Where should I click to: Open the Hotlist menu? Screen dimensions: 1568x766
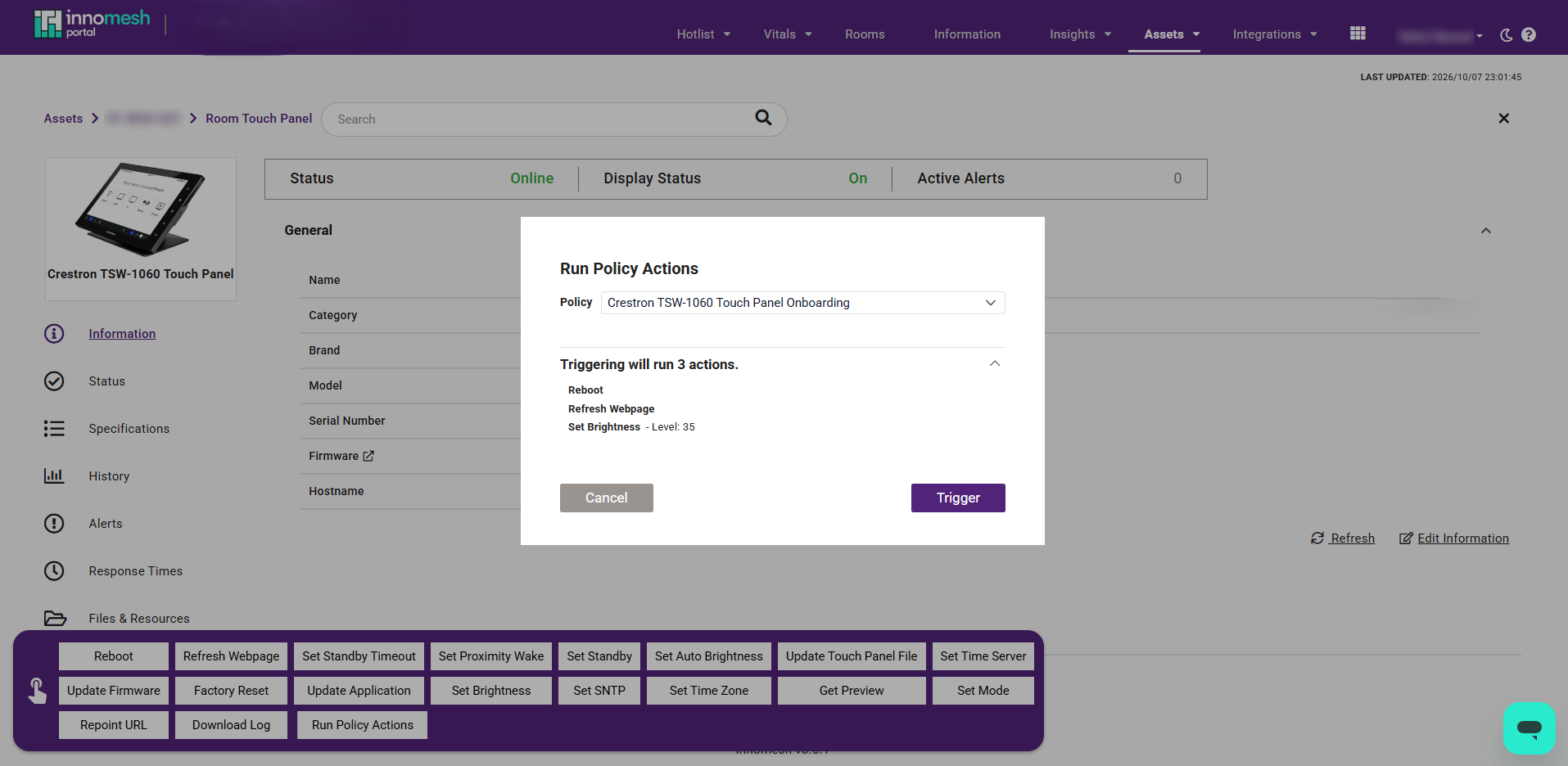703,34
